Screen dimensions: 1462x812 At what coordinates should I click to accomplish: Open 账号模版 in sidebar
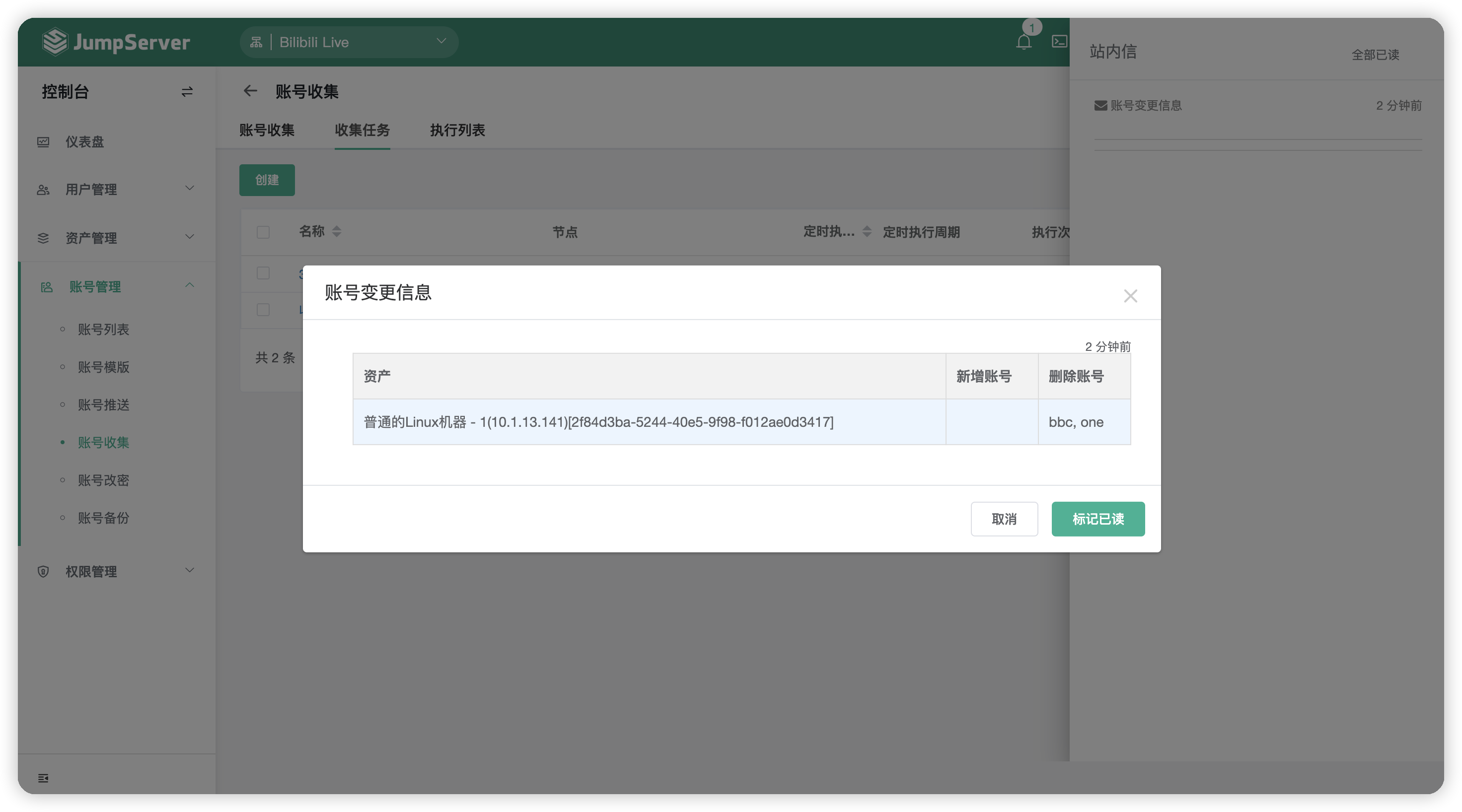pos(103,367)
